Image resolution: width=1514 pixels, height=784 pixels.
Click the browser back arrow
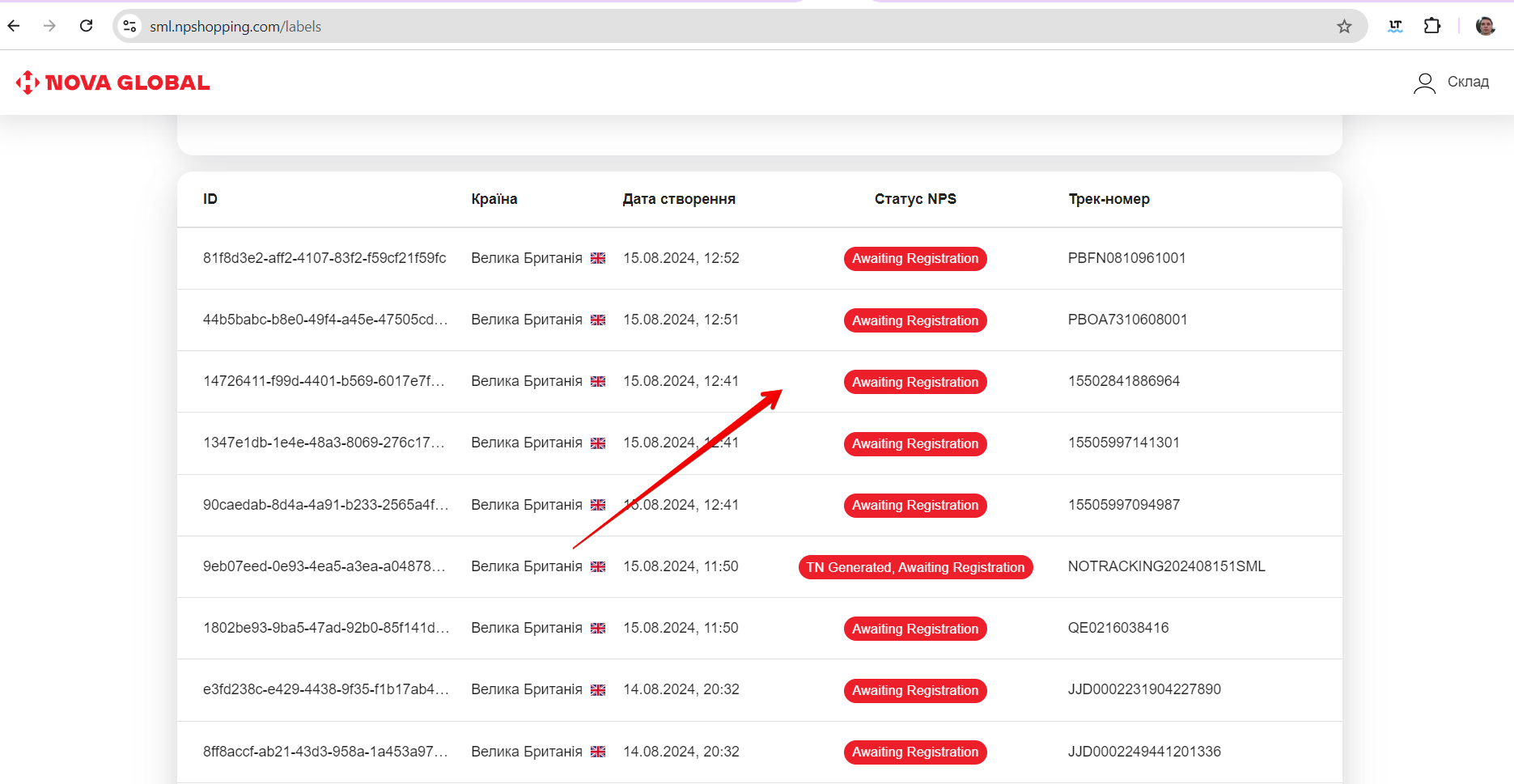[14, 26]
